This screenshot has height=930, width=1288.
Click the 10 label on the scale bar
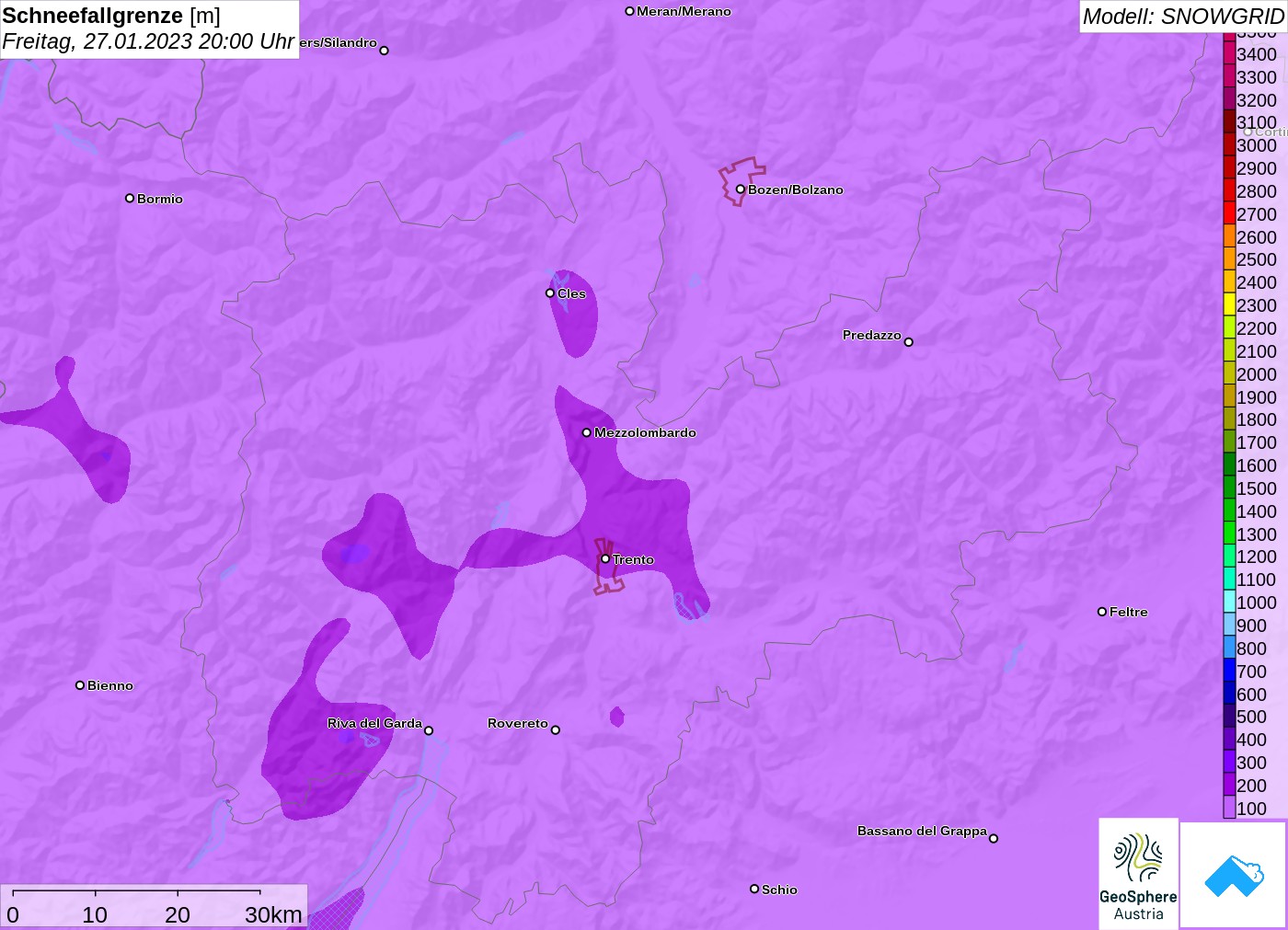95,914
